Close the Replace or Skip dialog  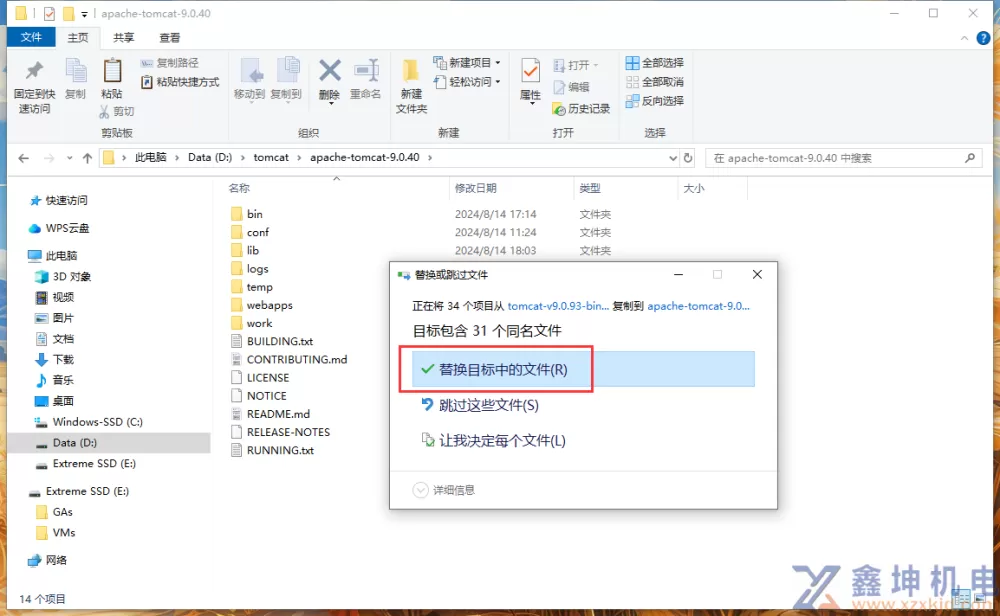(757, 274)
